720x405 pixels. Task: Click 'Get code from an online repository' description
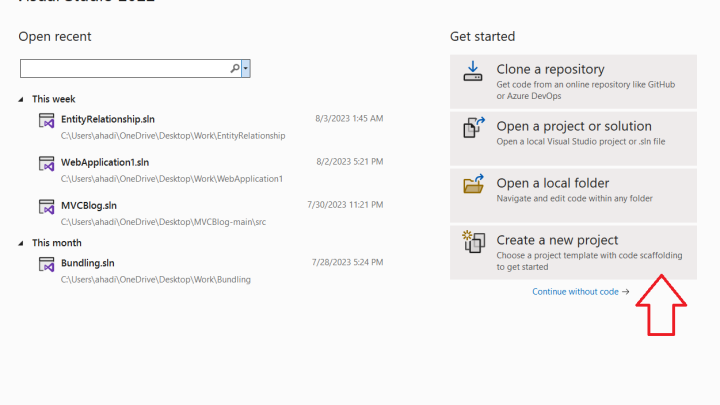(x=586, y=90)
